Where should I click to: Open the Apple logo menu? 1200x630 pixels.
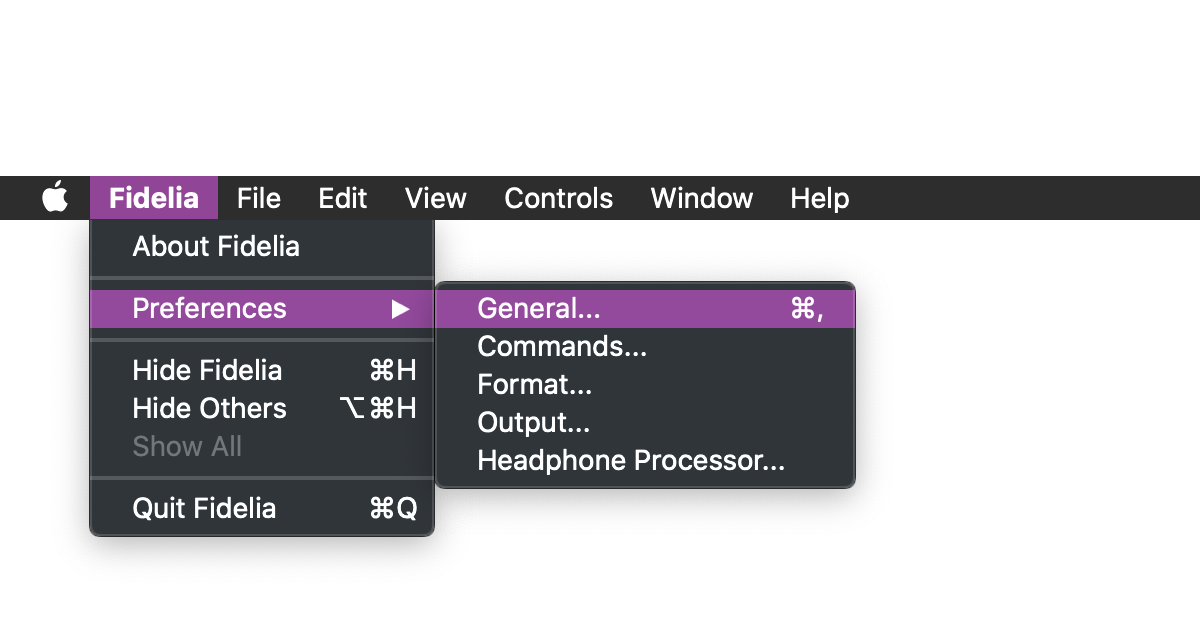pyautogui.click(x=55, y=198)
